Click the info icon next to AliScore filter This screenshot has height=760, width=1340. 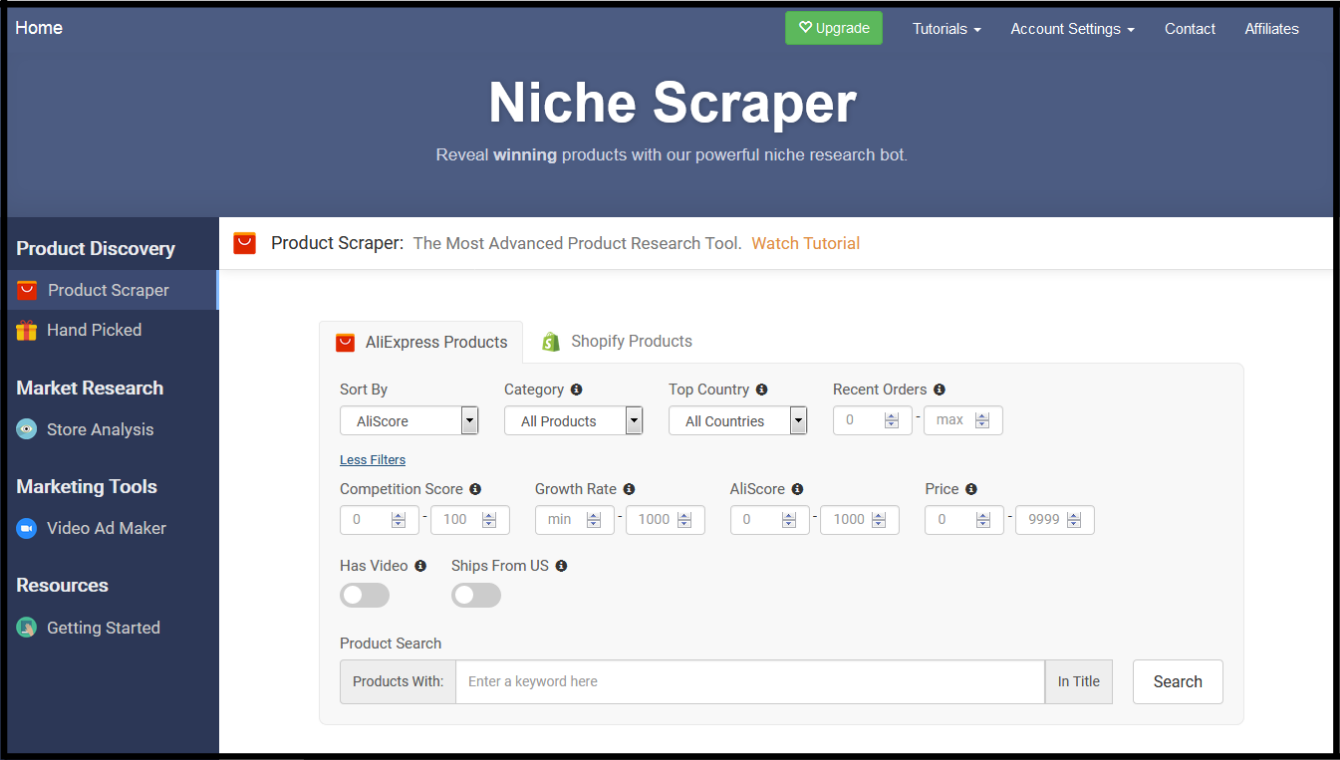click(x=797, y=489)
